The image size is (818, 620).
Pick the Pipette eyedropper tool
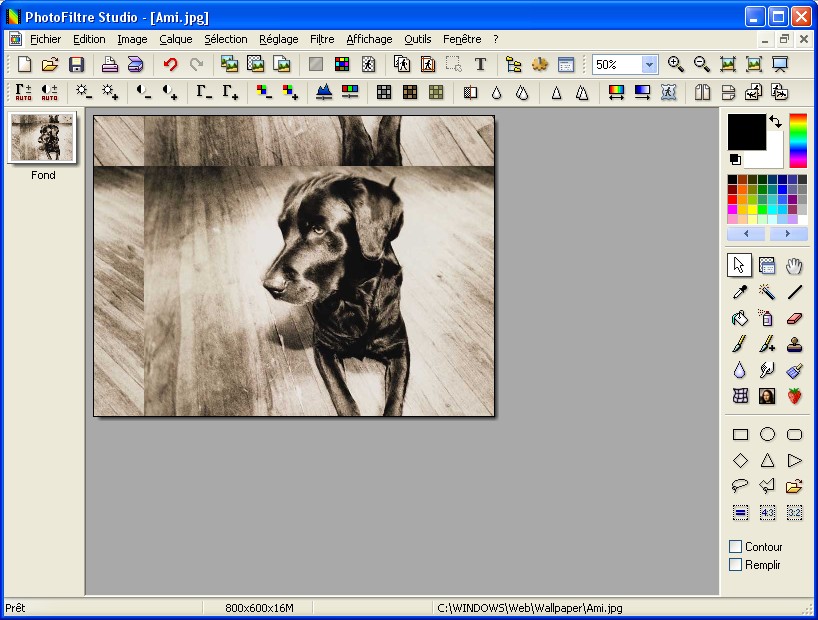click(740, 292)
